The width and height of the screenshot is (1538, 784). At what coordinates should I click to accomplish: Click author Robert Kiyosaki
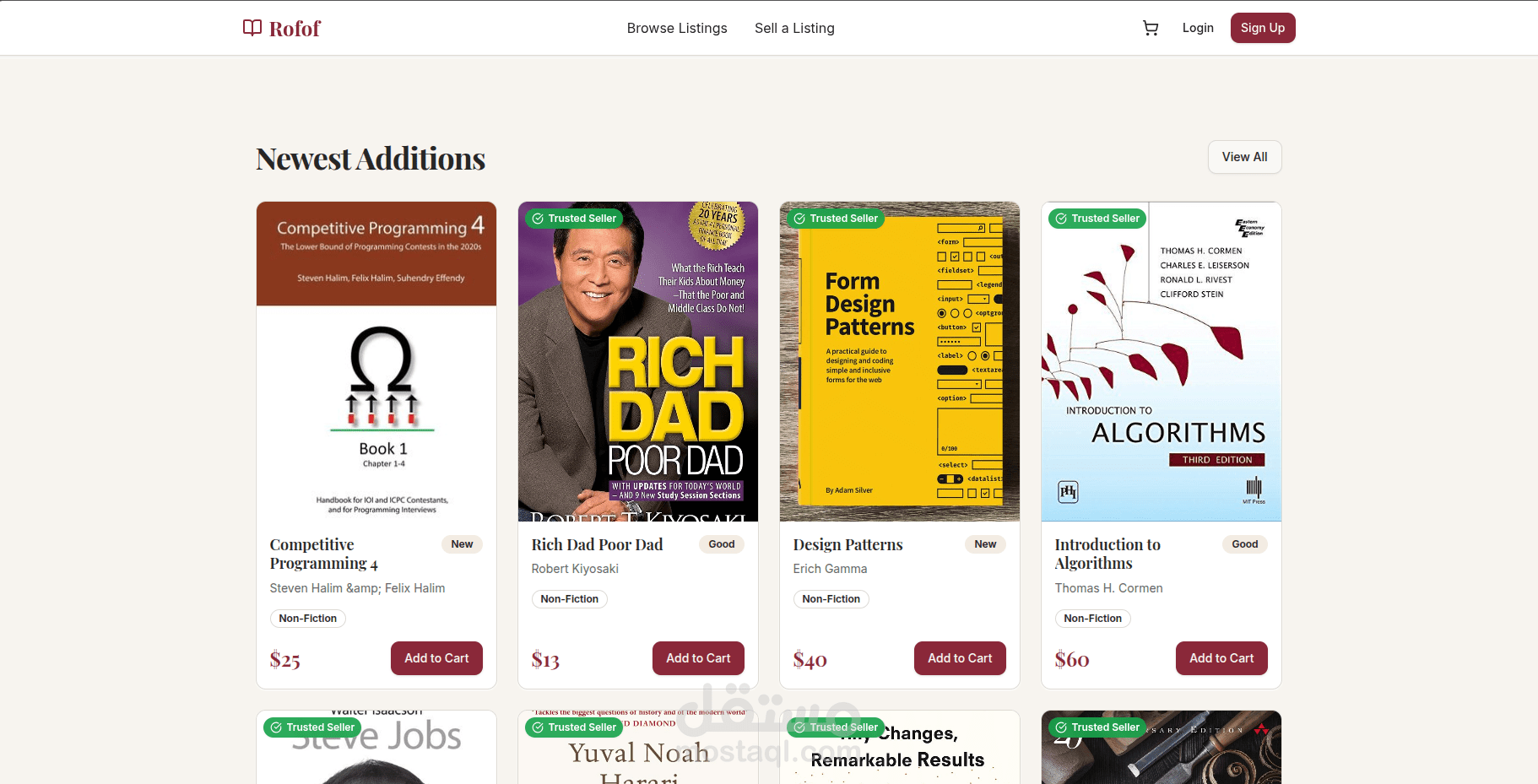pos(575,569)
